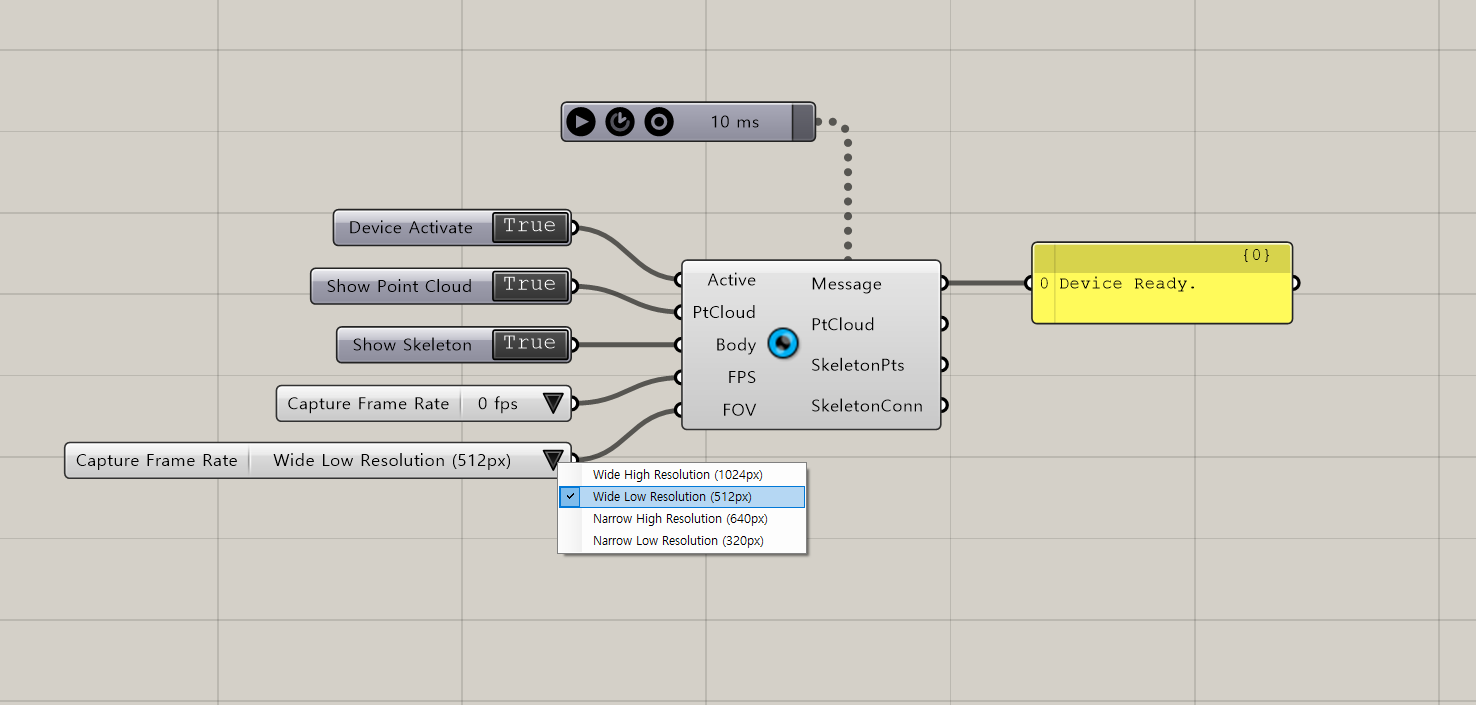
Task: Click the Body input parameter
Action: 736,345
